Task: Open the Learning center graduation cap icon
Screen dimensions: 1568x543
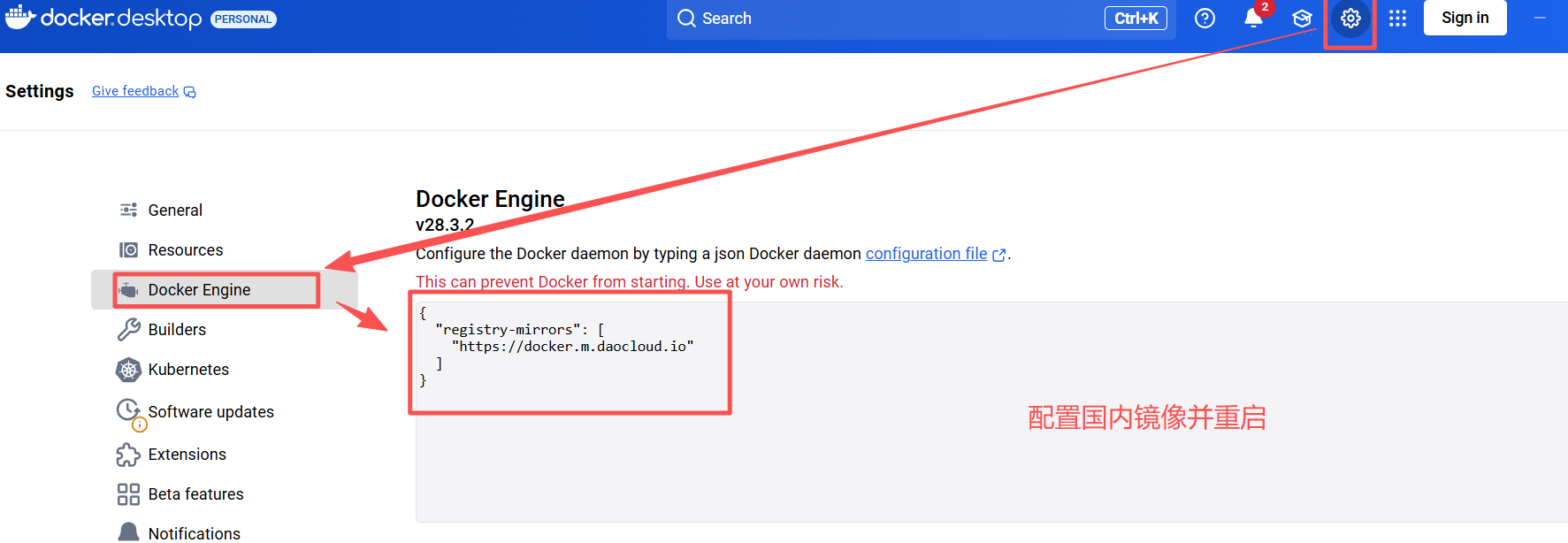Action: click(1302, 19)
